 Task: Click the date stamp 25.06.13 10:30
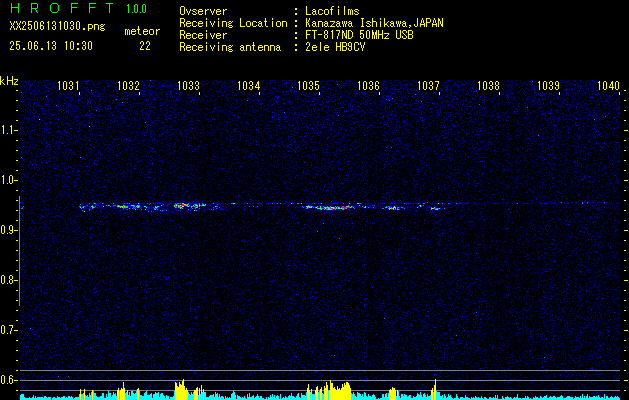coord(51,46)
